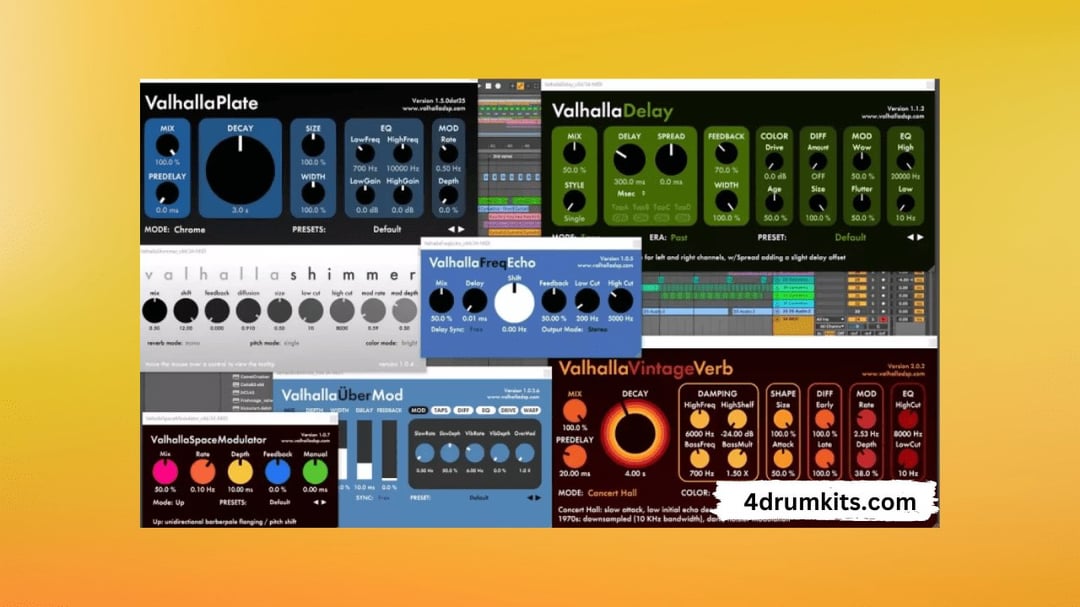Click the Default preset name in ValhallaDelay

click(850, 238)
